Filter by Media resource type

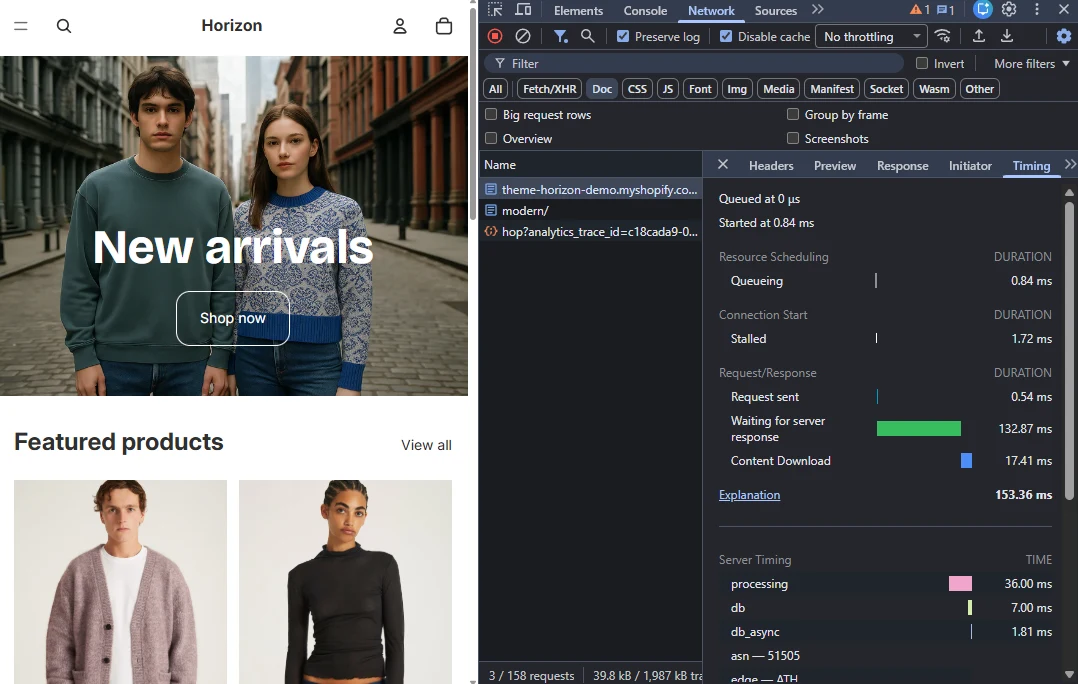pyautogui.click(x=778, y=89)
